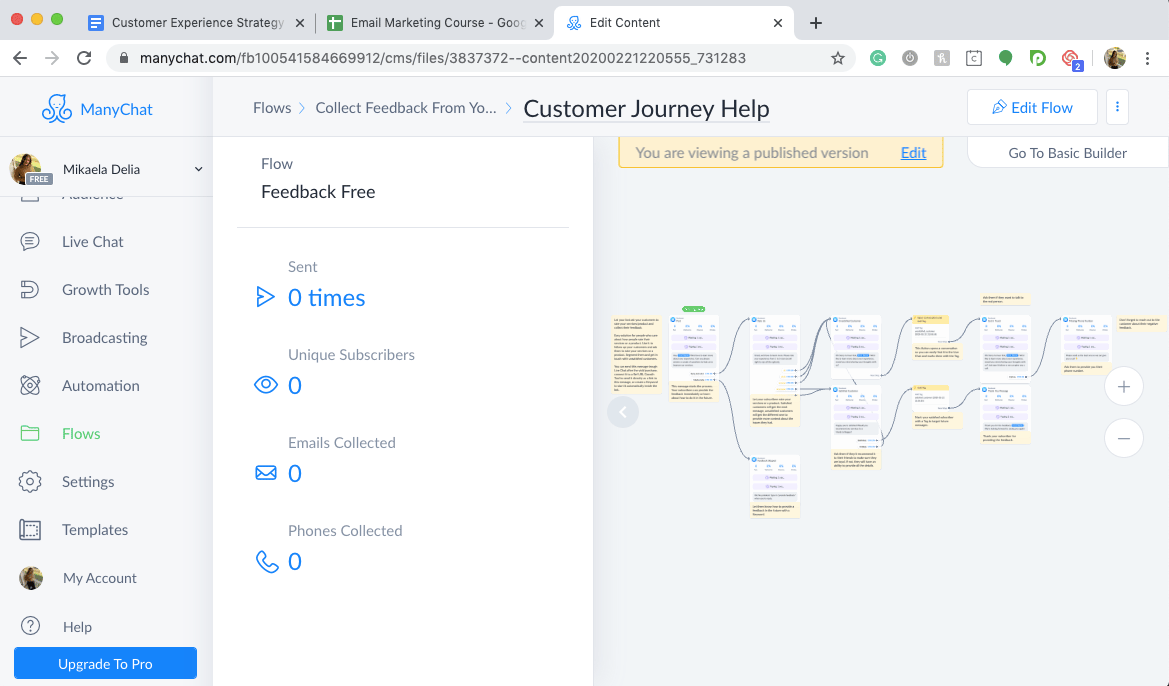
Task: Open Growth Tools section
Action: 105,289
